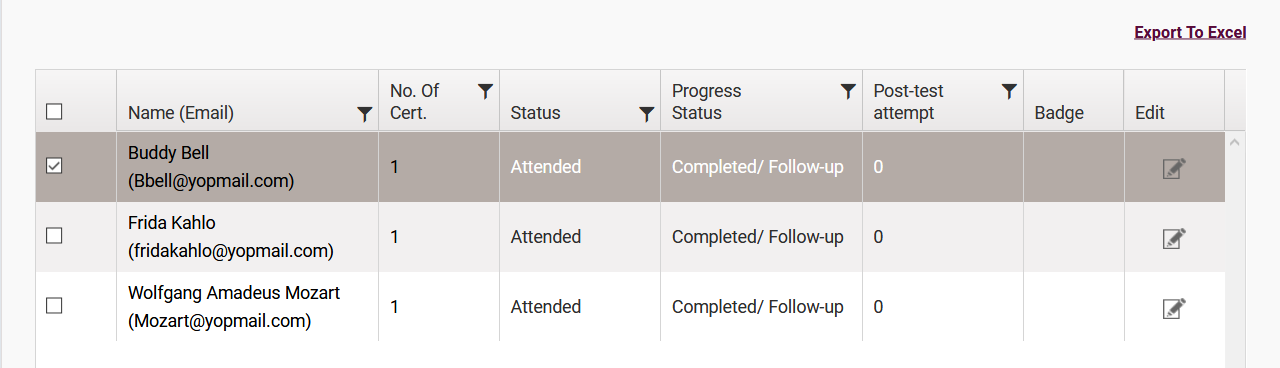
Task: Filter the Progress Status column
Action: click(x=848, y=91)
